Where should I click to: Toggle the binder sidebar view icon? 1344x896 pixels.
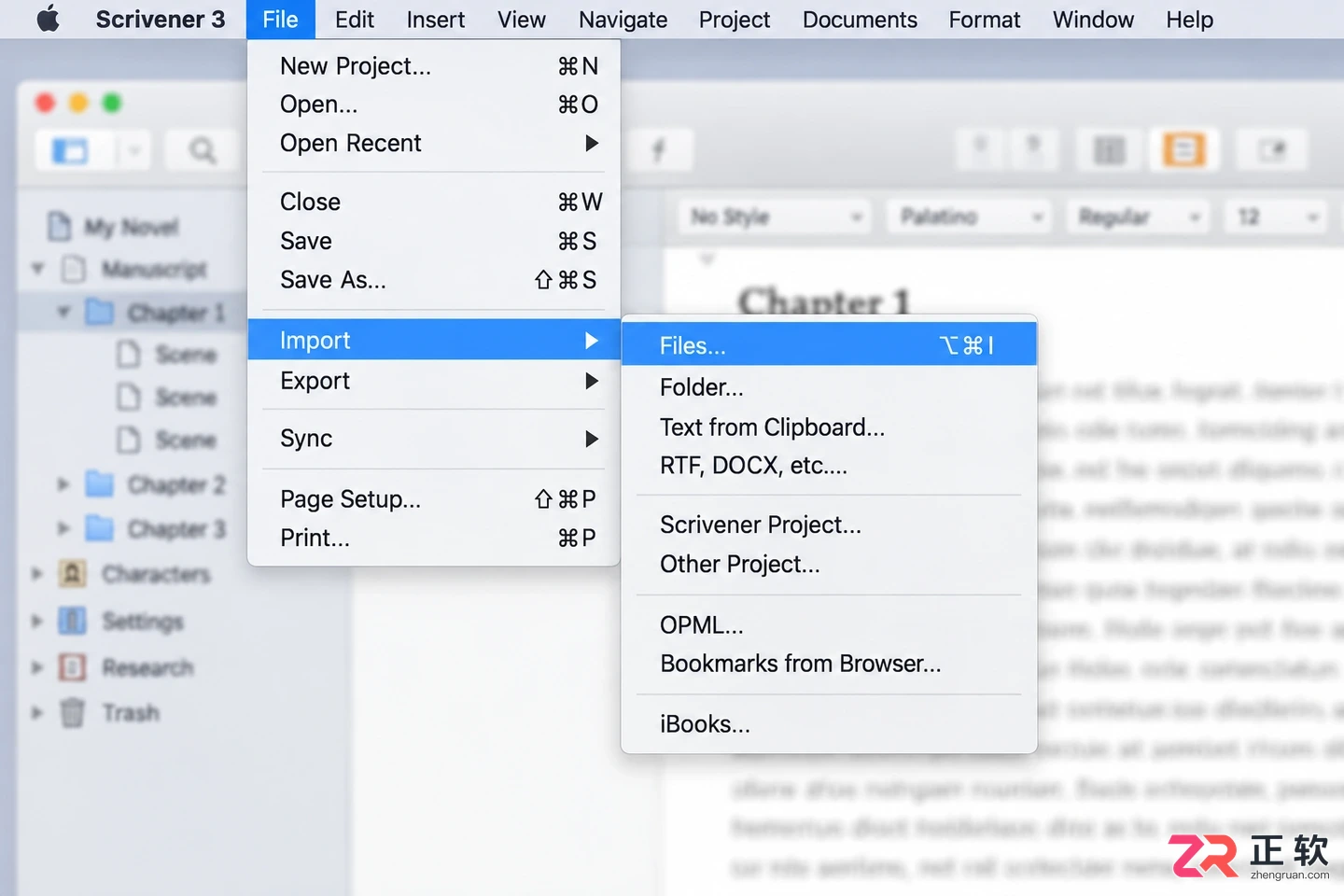pyautogui.click(x=70, y=150)
